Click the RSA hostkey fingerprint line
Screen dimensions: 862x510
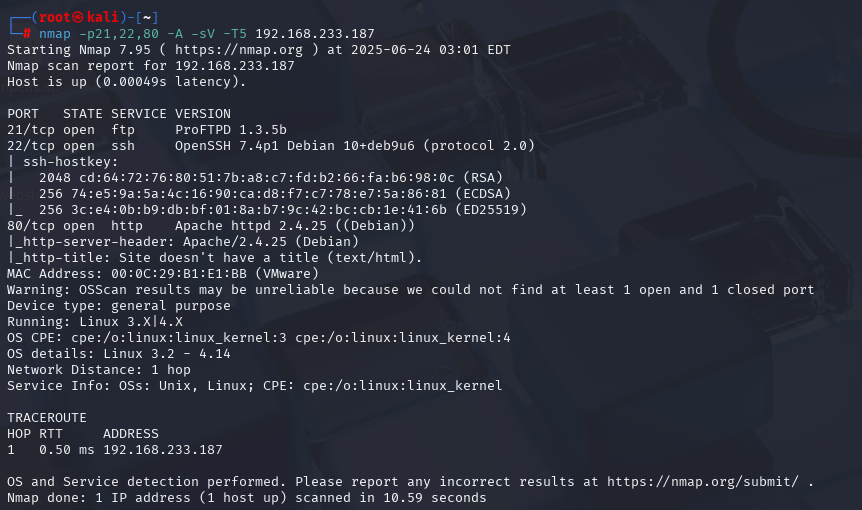point(270,178)
